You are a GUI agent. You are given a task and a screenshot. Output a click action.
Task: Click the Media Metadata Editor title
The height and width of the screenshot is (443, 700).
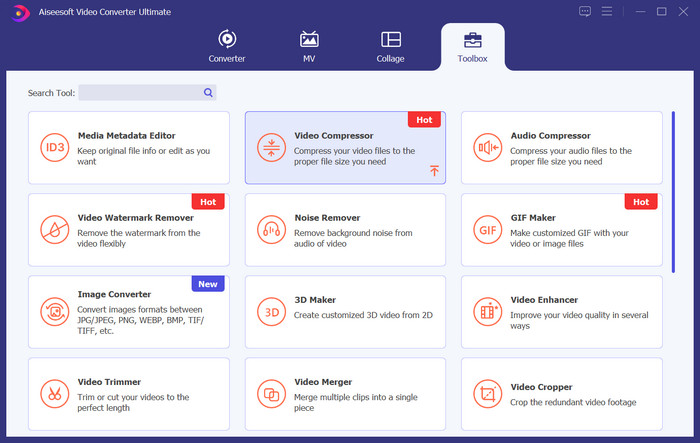126,135
